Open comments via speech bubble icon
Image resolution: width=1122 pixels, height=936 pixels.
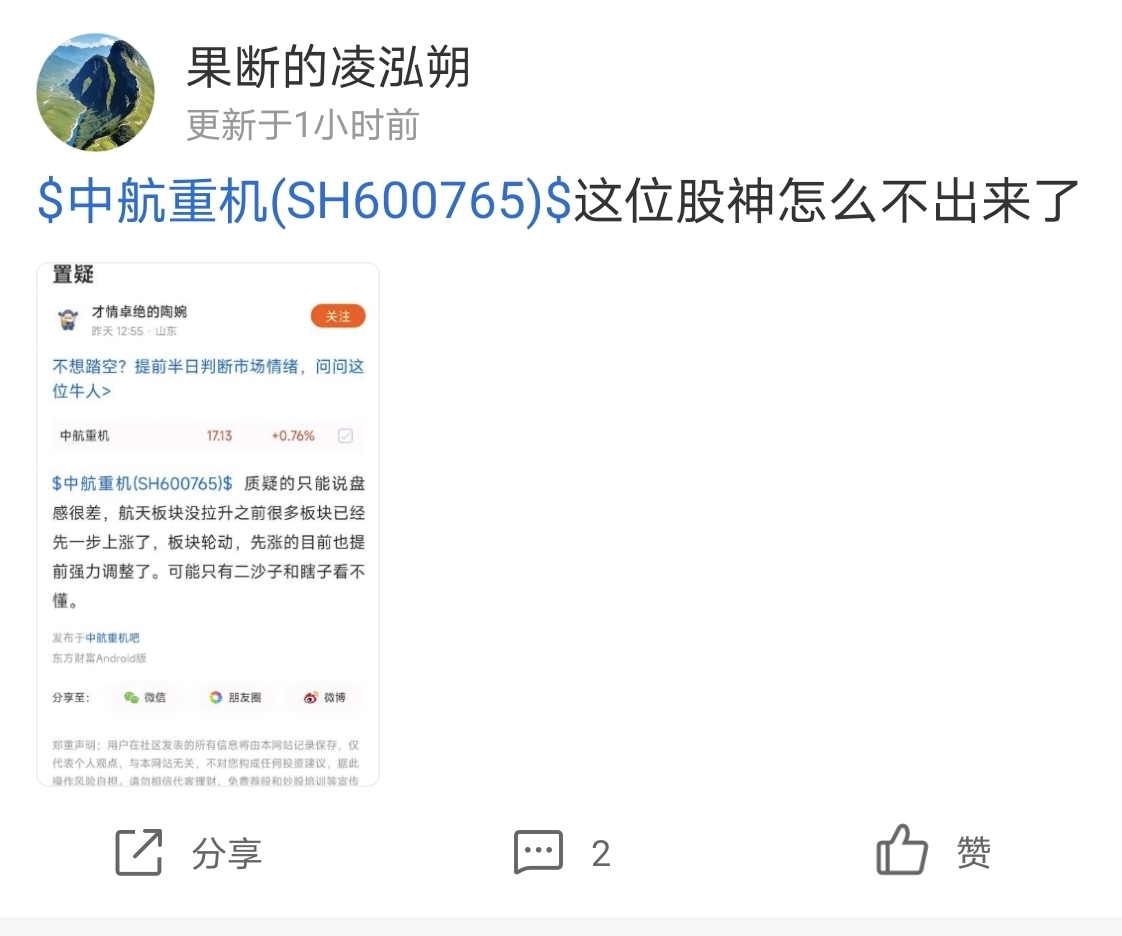click(x=538, y=852)
